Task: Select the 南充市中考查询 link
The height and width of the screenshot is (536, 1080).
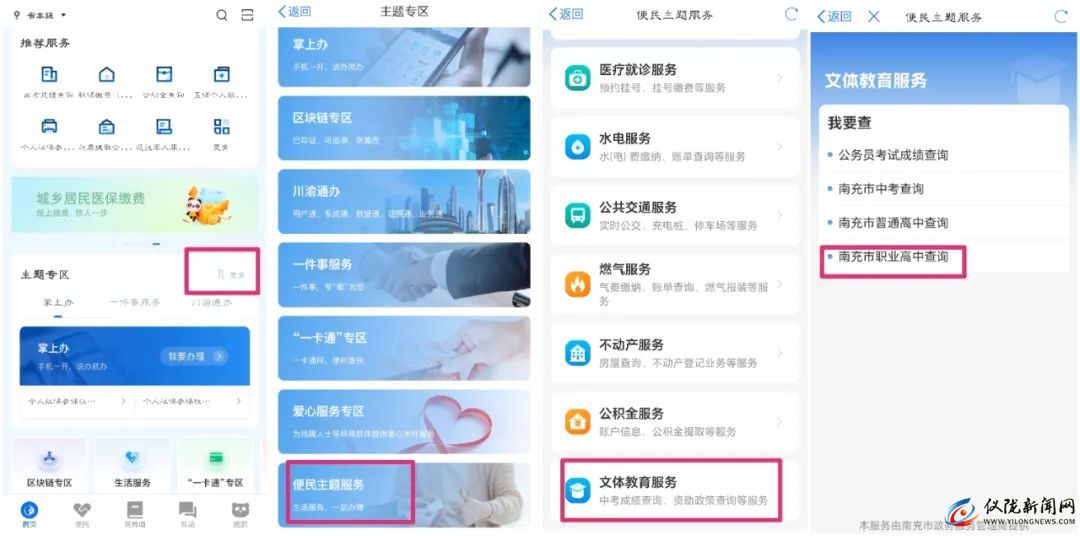Action: pyautogui.click(x=880, y=189)
